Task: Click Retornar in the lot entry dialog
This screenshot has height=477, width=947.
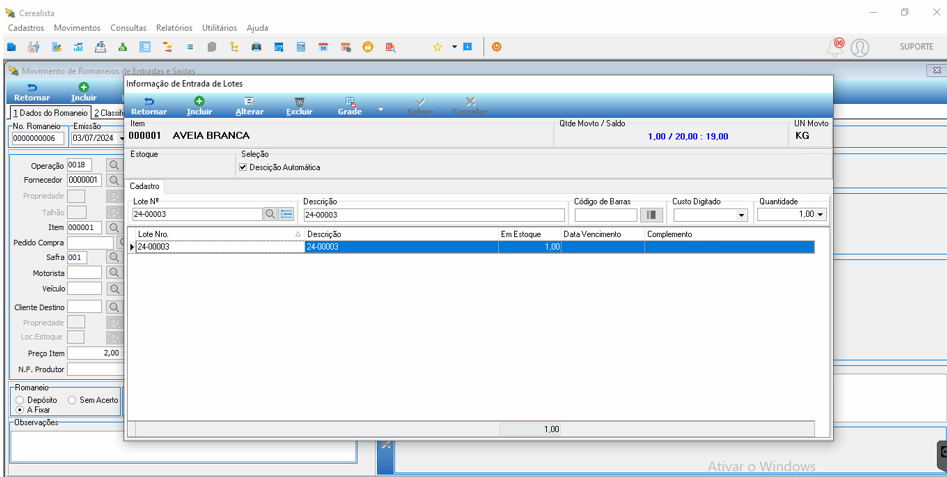Action: tap(149, 106)
